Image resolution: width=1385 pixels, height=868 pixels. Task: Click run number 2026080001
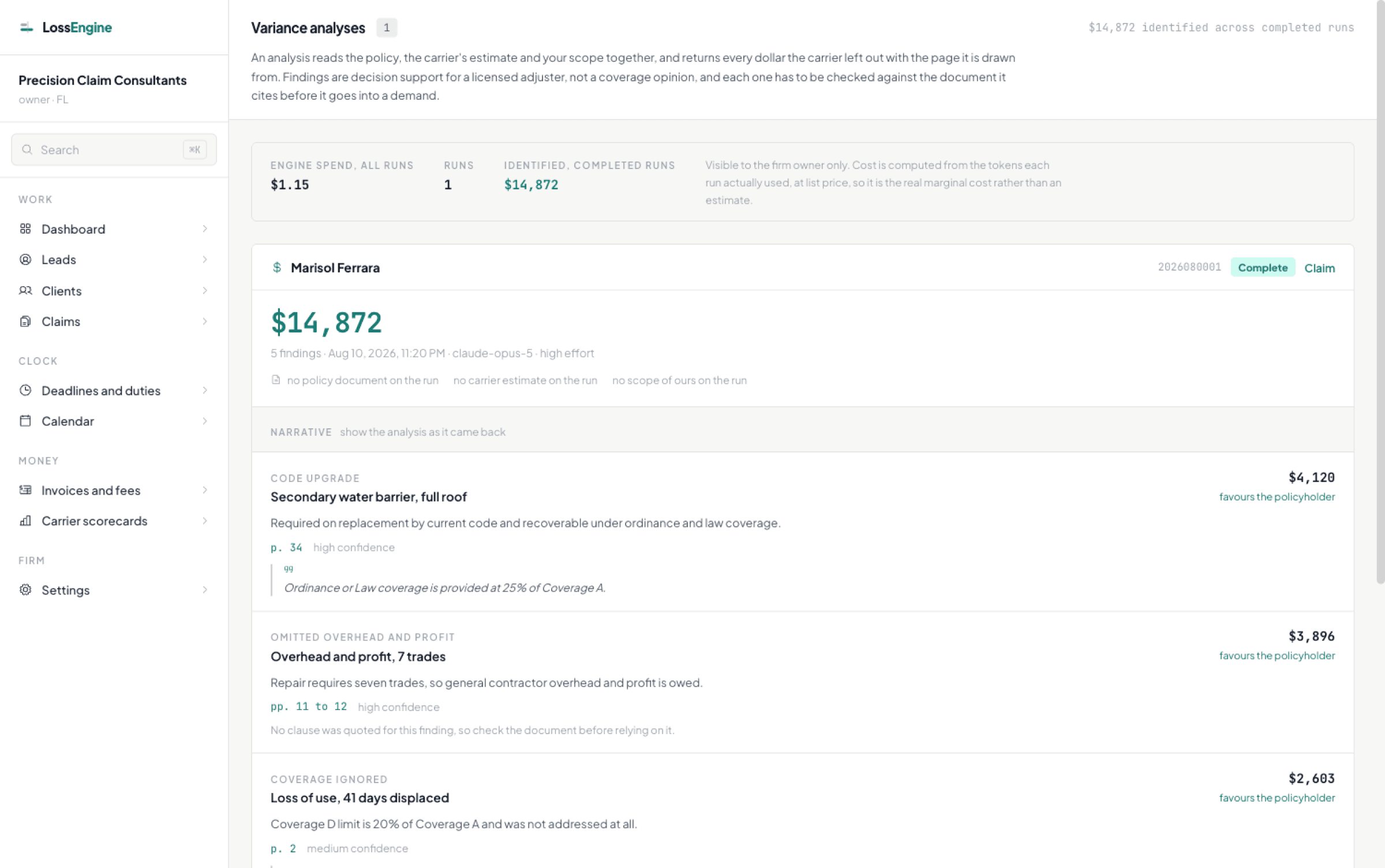point(1189,267)
